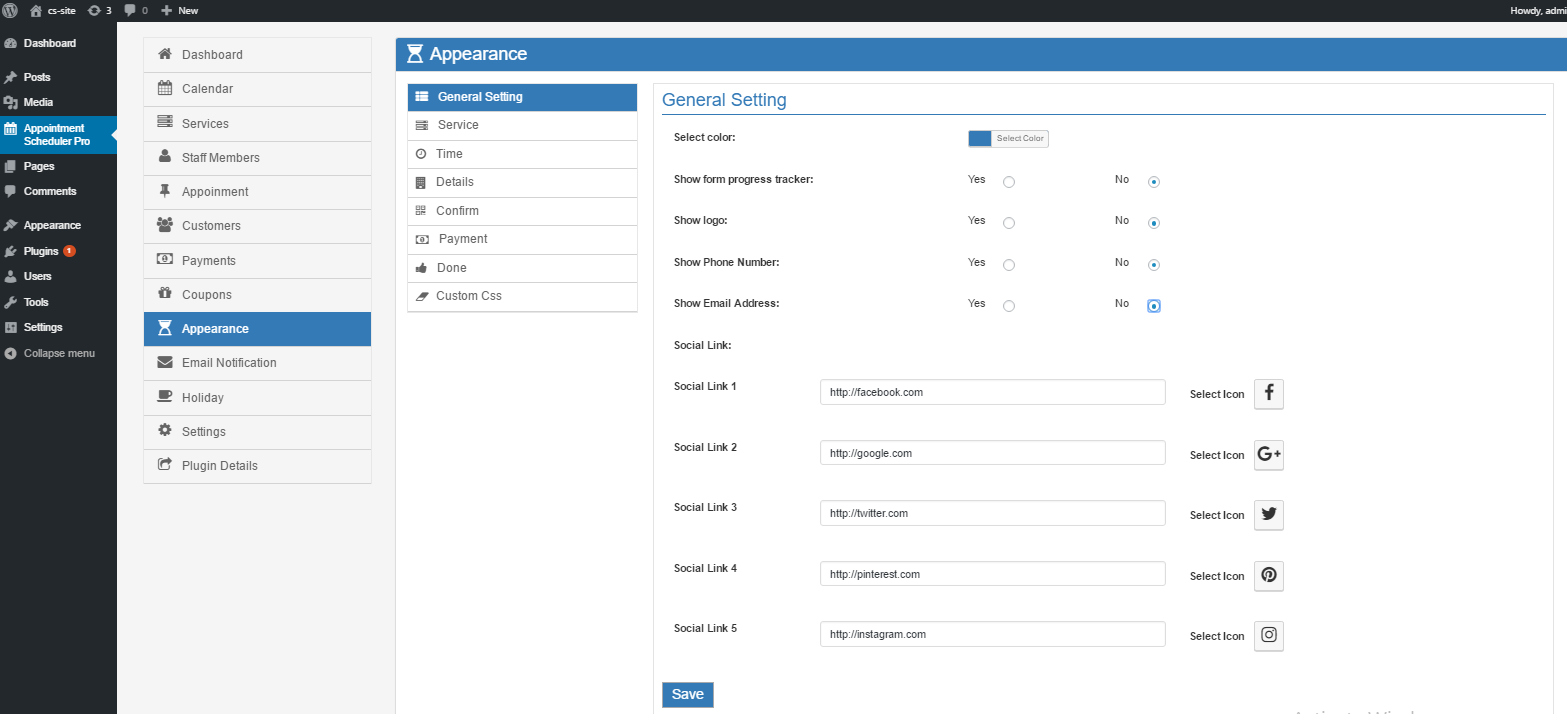Choose the Pinterest icon button

coord(1268,576)
